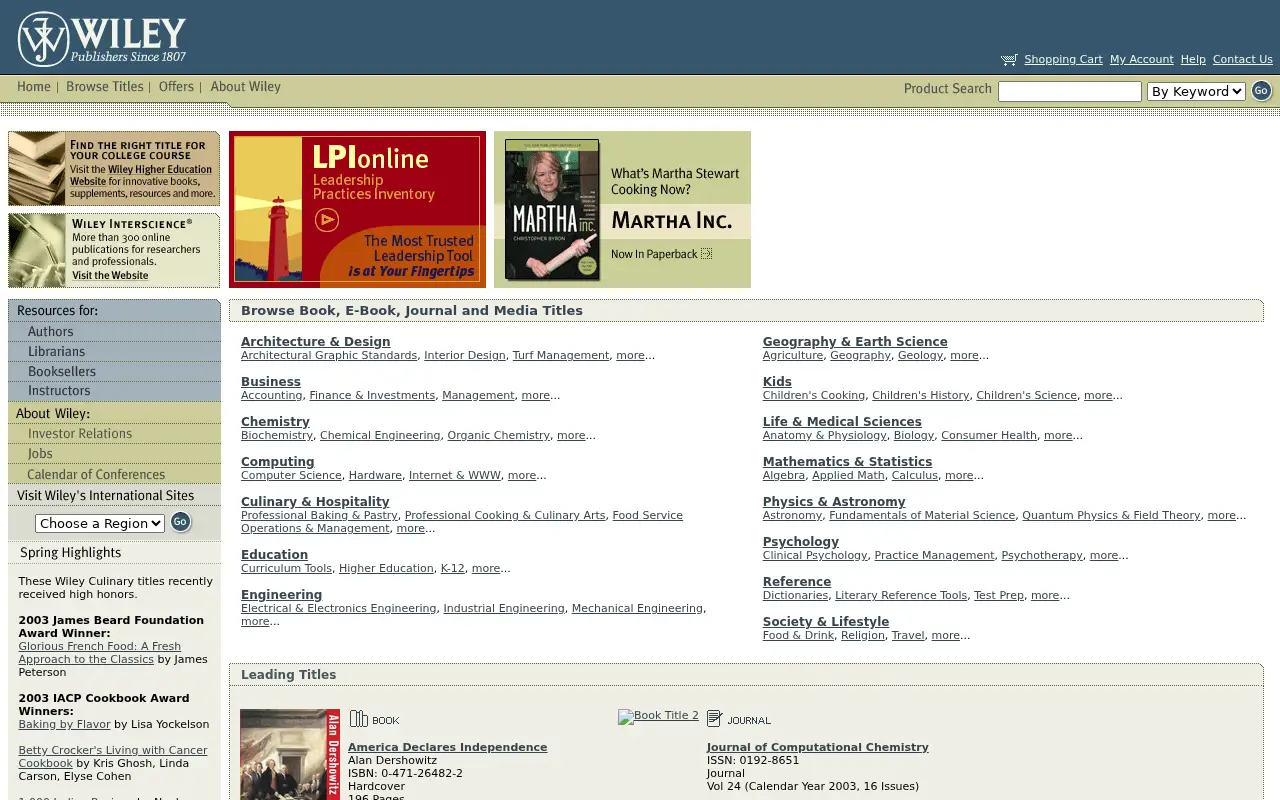Viewport: 1280px width, 800px height.
Task: Browse the Computing category heading
Action: 278,462
